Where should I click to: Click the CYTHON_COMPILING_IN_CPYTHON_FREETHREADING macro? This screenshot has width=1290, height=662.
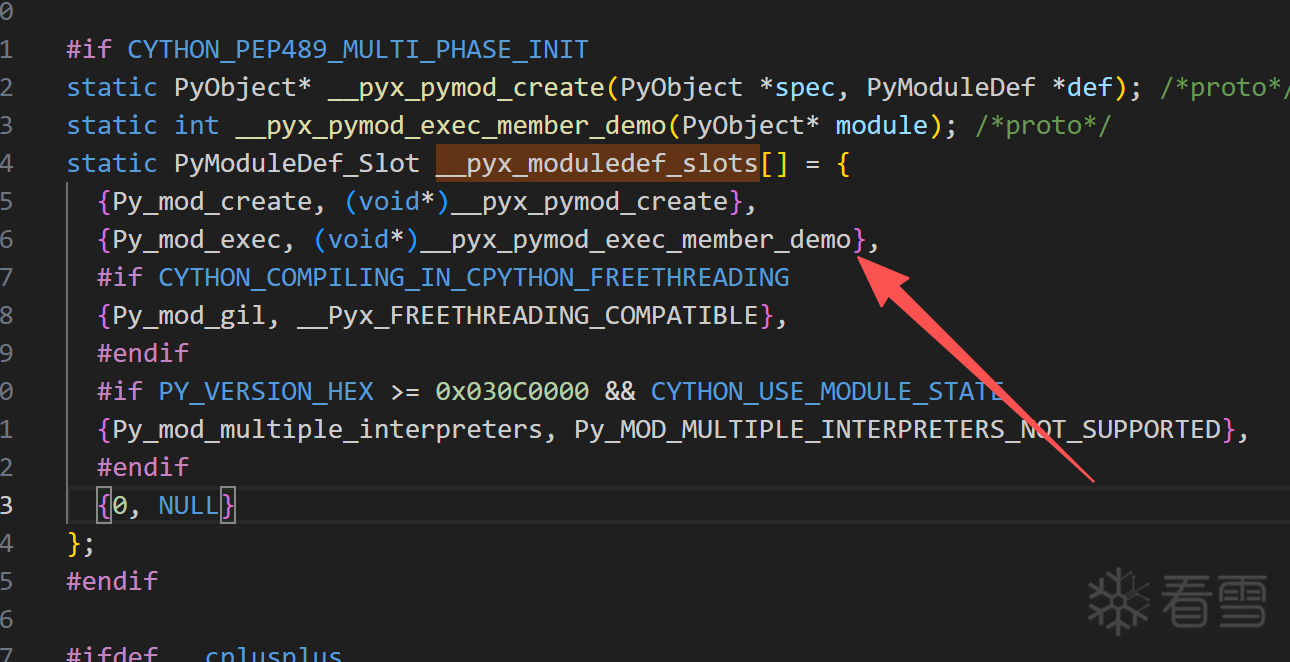click(474, 277)
